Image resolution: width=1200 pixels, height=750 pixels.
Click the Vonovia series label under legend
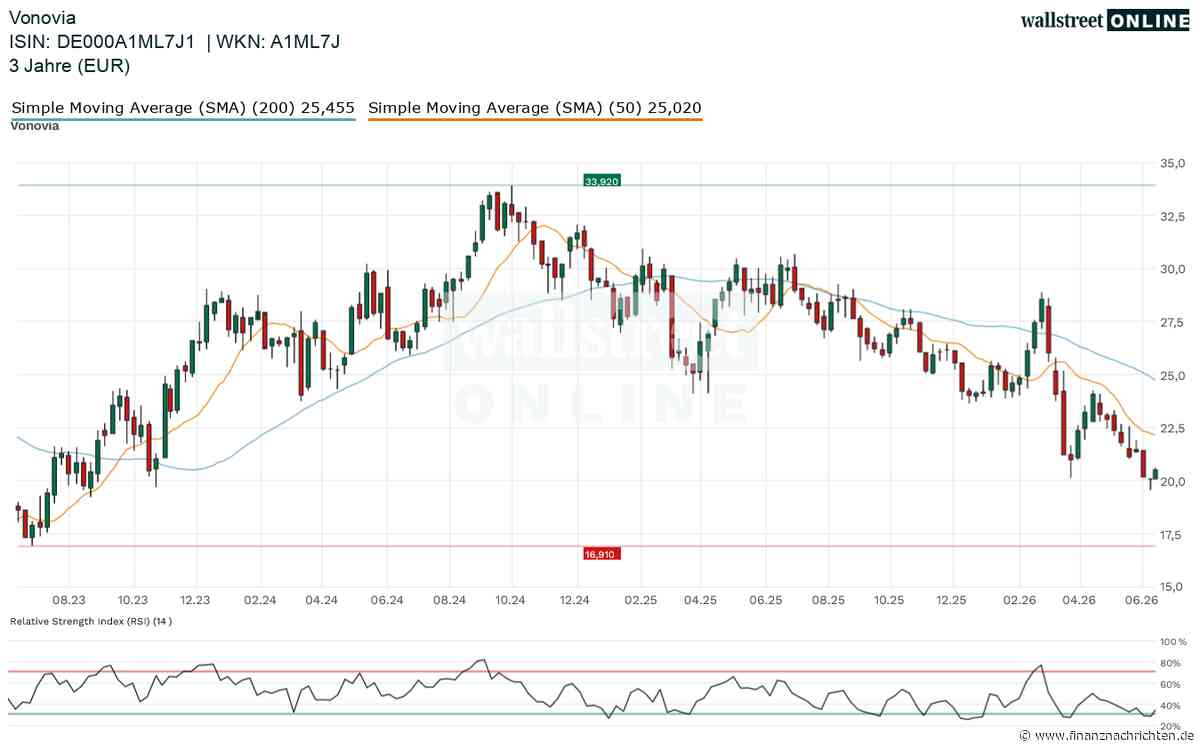[x=35, y=126]
